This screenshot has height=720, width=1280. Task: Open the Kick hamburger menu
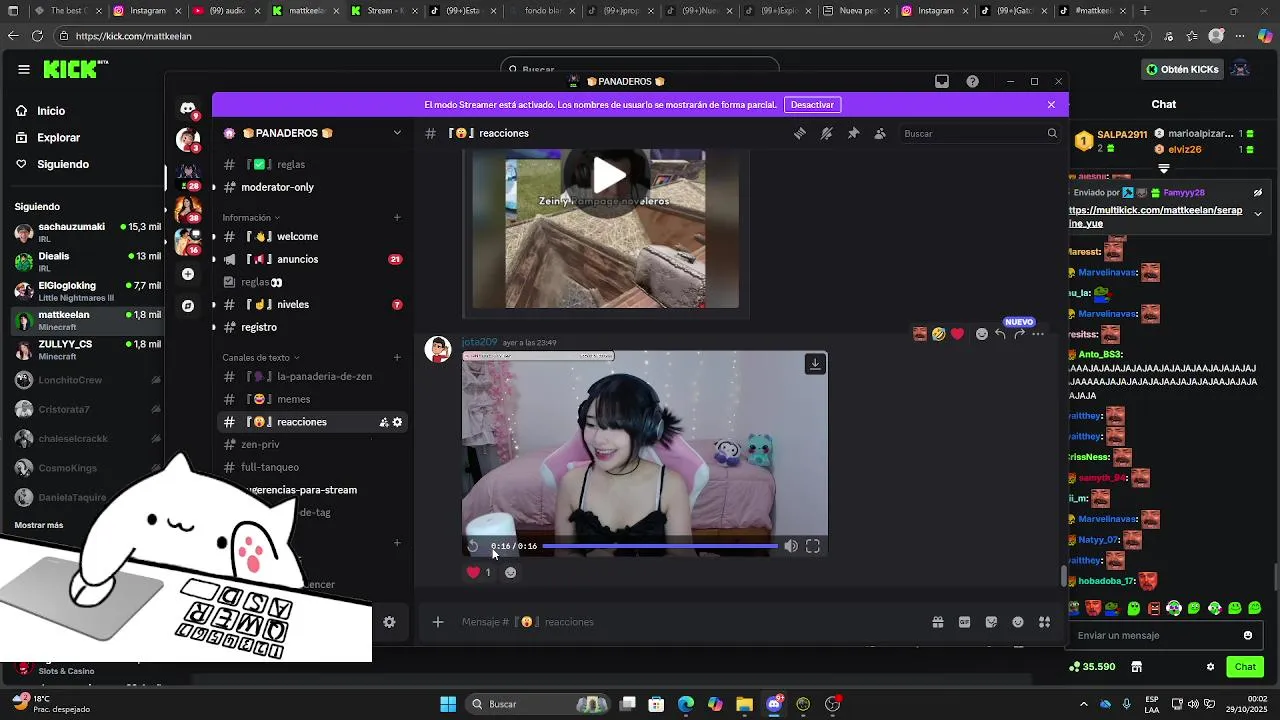click(x=23, y=69)
